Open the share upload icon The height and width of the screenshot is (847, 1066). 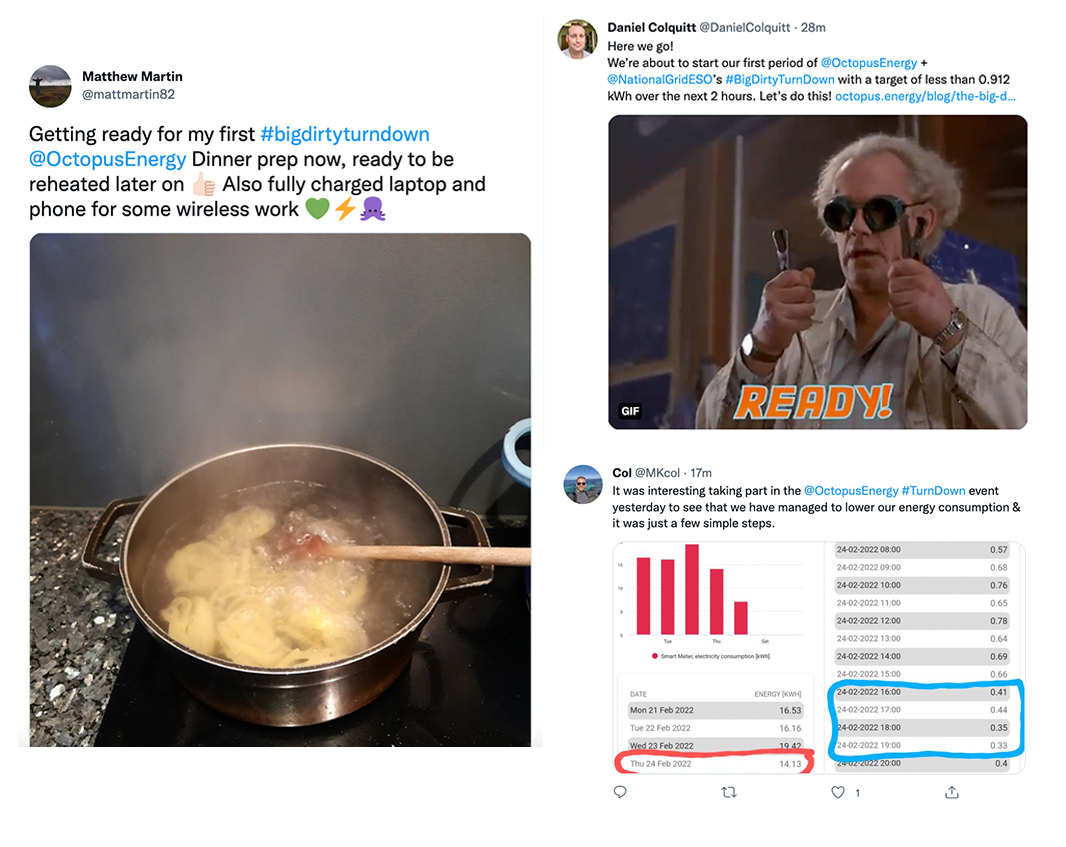pyautogui.click(x=952, y=792)
